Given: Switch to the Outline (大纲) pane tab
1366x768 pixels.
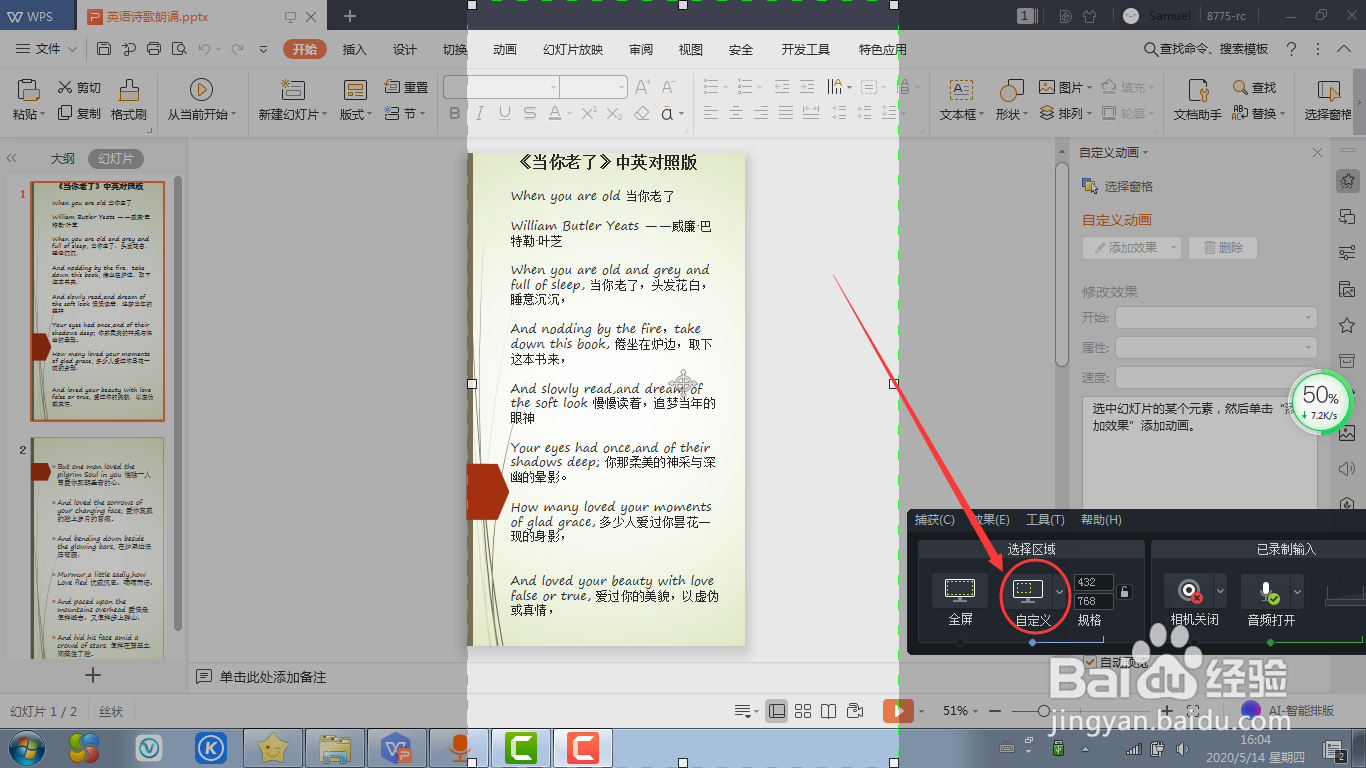Looking at the screenshot, I should pos(62,158).
